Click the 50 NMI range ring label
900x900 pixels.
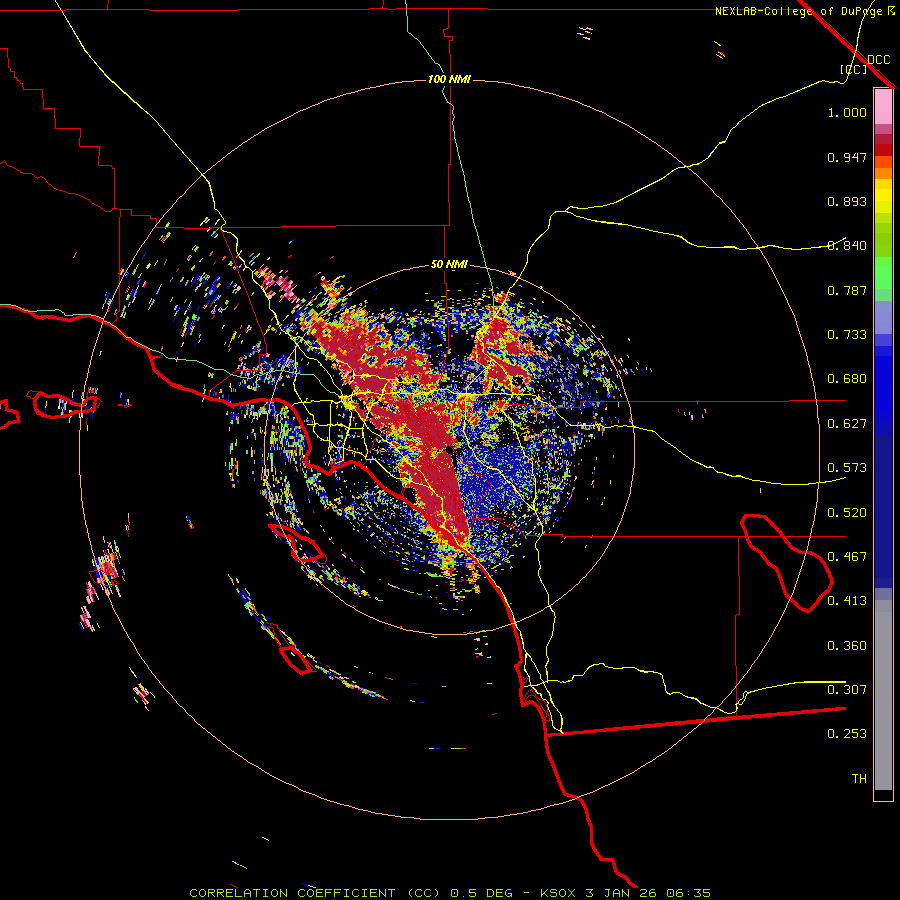pos(449,264)
